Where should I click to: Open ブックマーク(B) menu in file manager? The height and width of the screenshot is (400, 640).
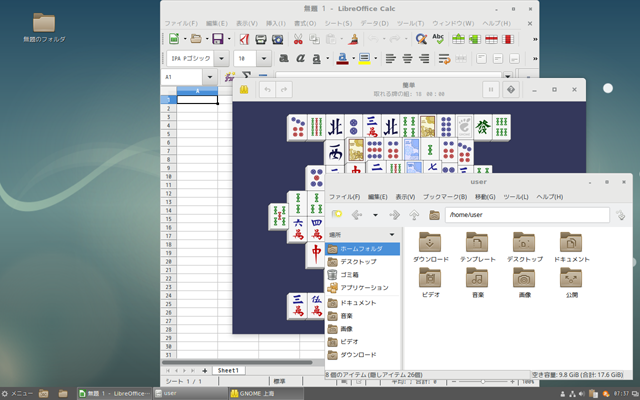[x=444, y=197]
